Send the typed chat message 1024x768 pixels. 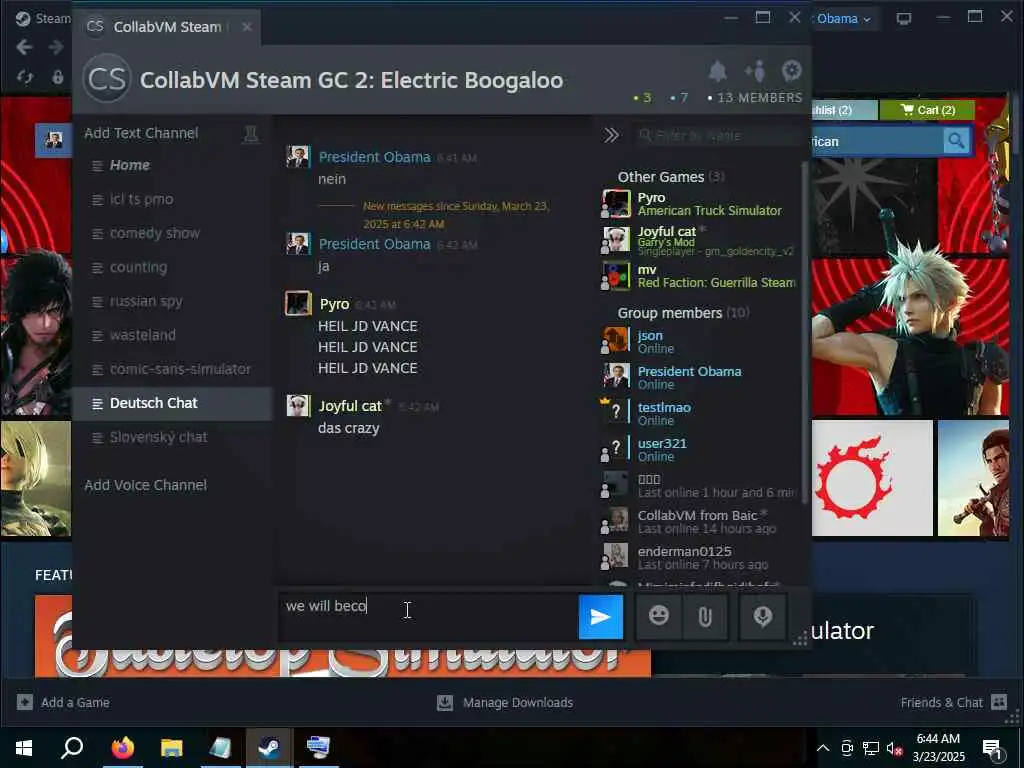(601, 617)
